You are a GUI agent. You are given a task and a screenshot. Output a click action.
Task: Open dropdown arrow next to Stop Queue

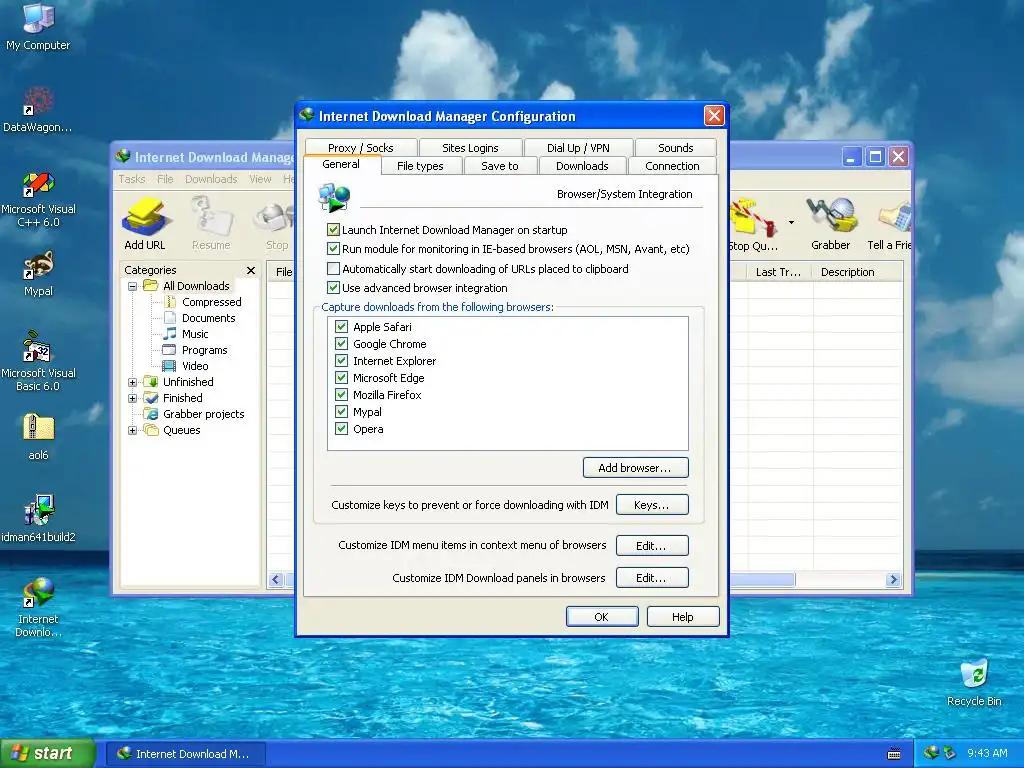[x=792, y=223]
